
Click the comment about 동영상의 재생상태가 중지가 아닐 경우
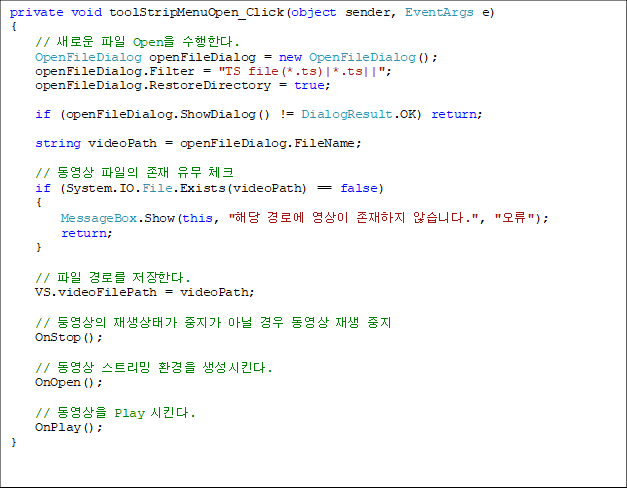click(213, 322)
